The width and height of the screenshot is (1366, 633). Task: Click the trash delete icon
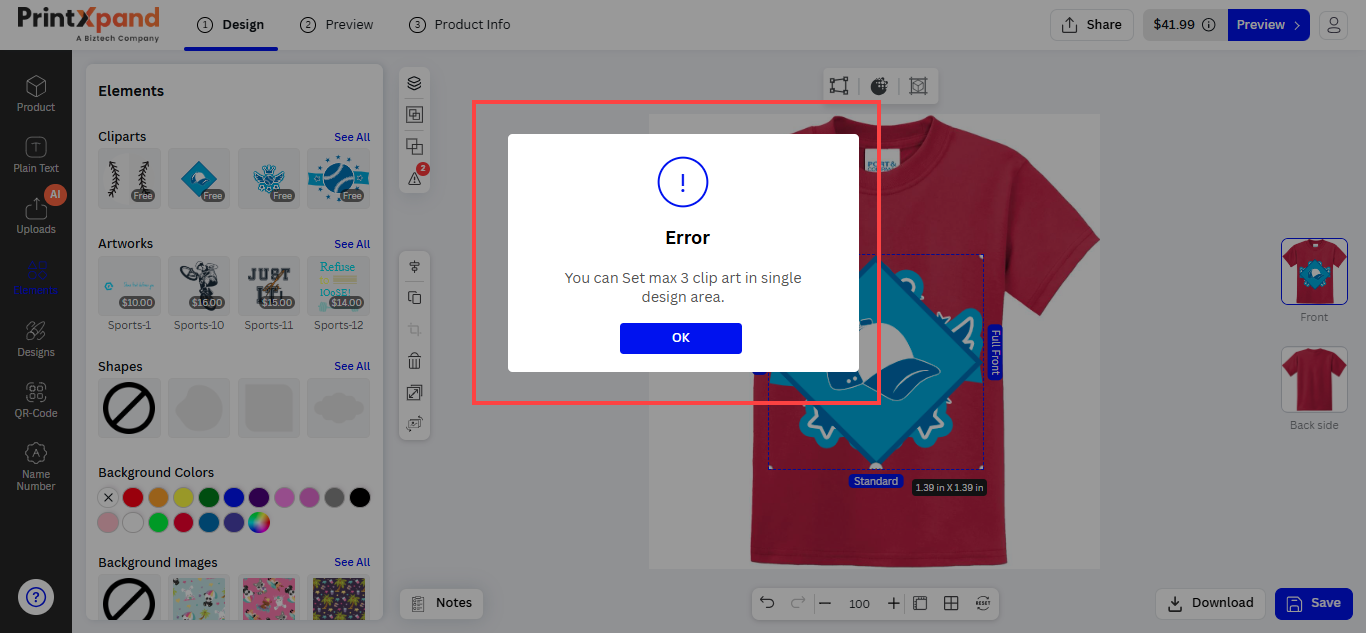click(x=414, y=361)
